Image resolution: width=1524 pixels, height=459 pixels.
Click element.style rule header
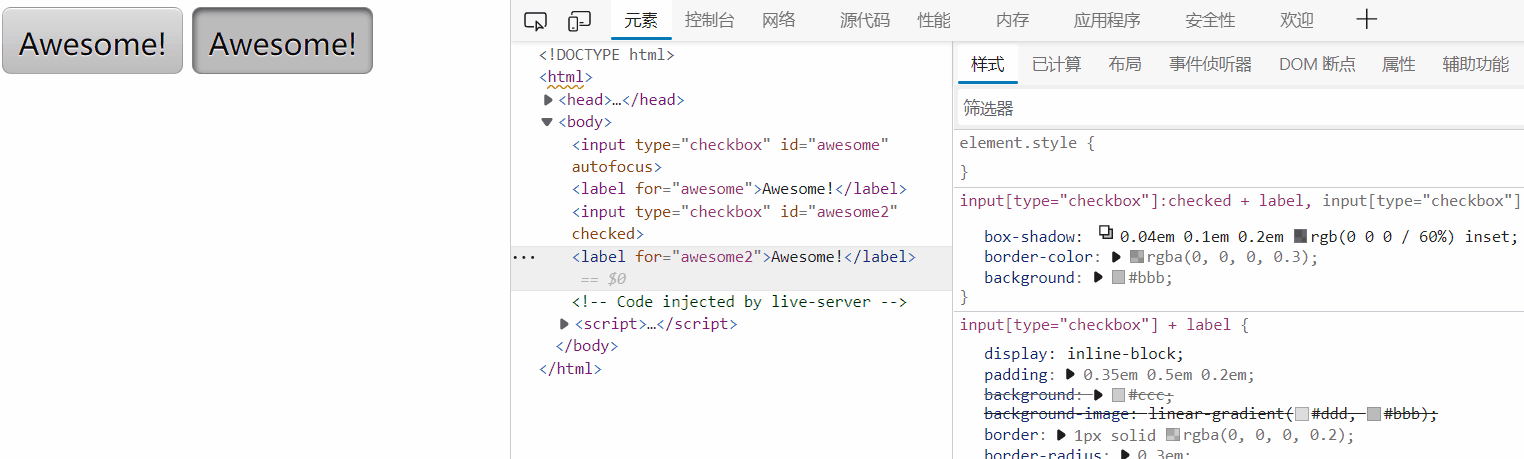[x=1027, y=143]
